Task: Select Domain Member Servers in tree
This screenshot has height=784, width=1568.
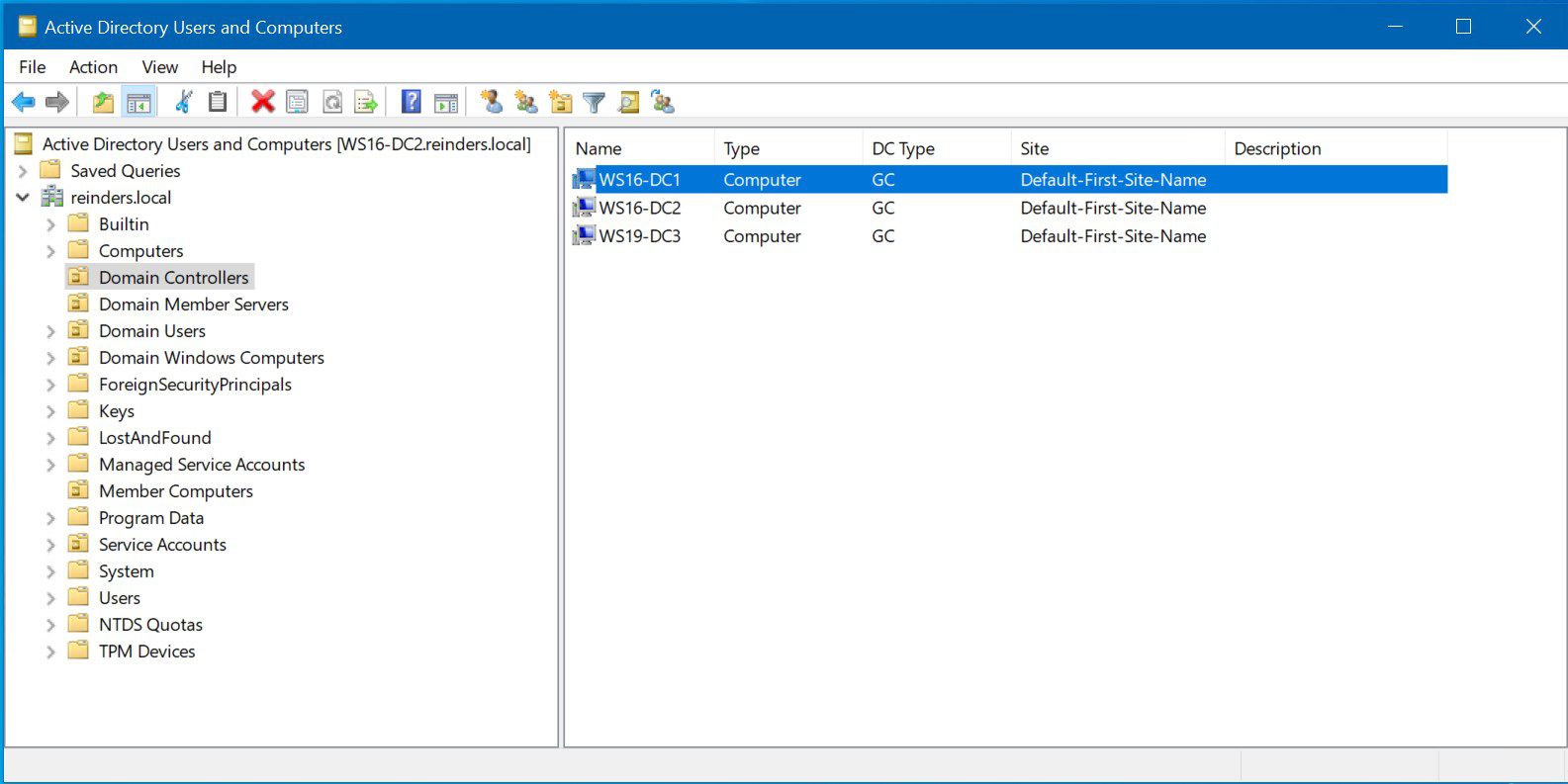Action: (x=194, y=305)
